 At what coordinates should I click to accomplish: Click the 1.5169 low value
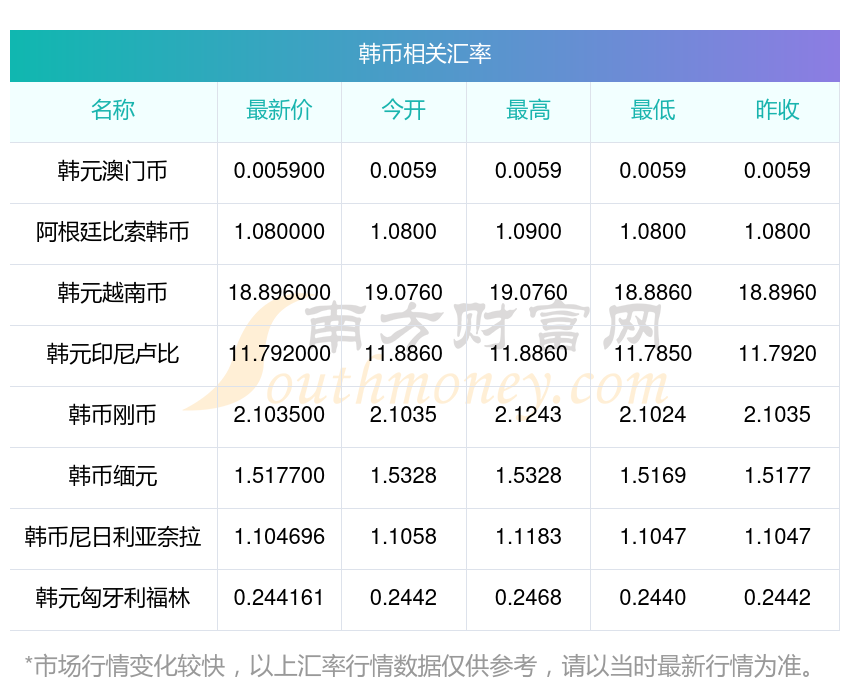point(653,476)
